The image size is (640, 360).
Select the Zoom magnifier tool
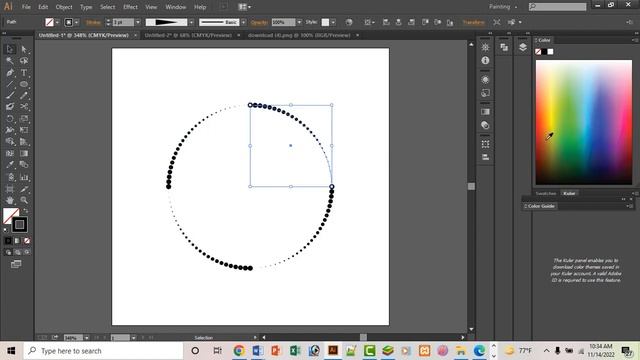coord(24,200)
